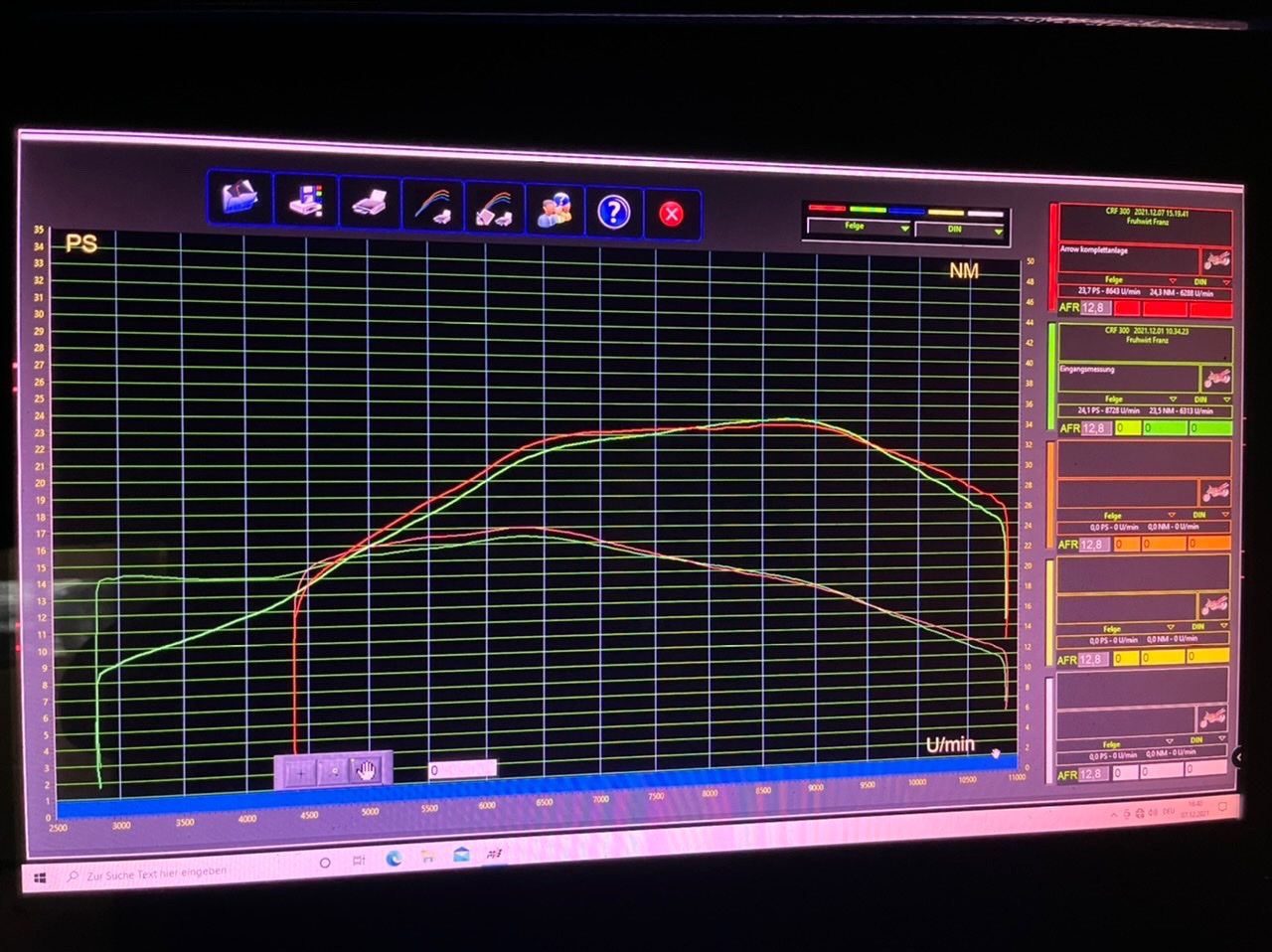Open help with the question mark icon

pos(613,212)
